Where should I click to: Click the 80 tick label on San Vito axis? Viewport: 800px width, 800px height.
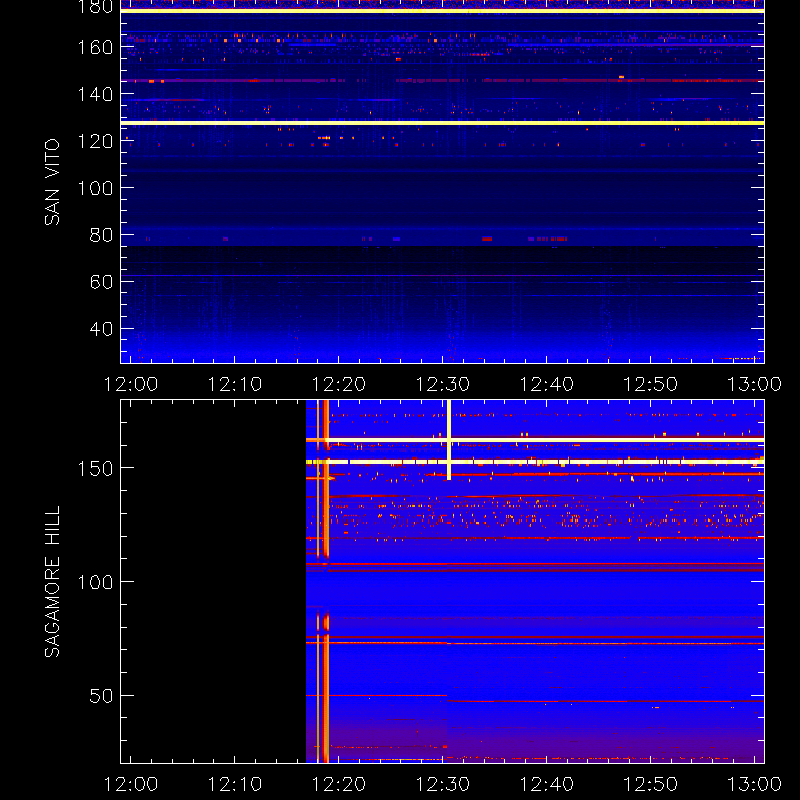click(102, 235)
